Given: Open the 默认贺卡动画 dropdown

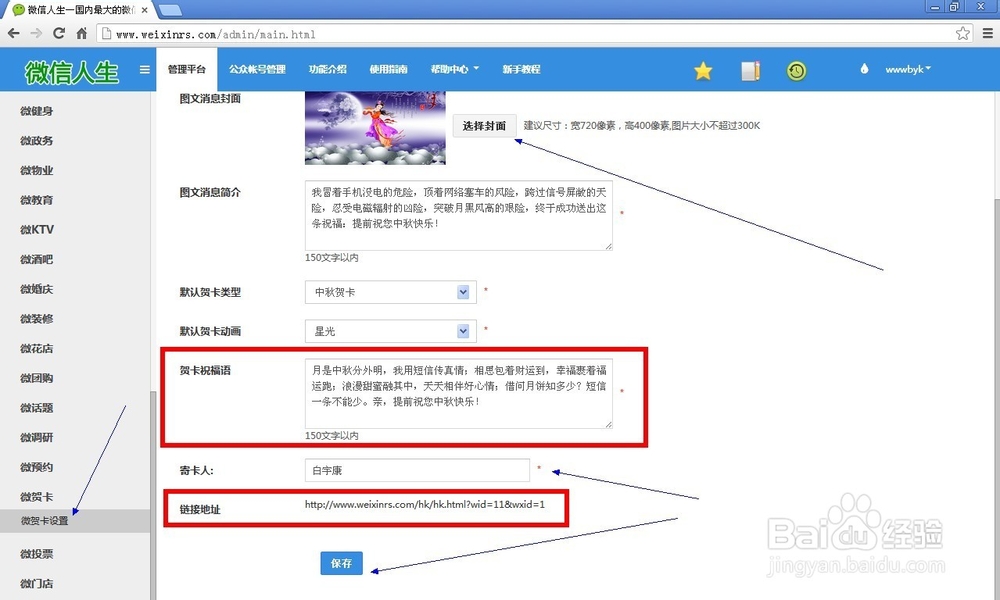Looking at the screenshot, I should [461, 331].
